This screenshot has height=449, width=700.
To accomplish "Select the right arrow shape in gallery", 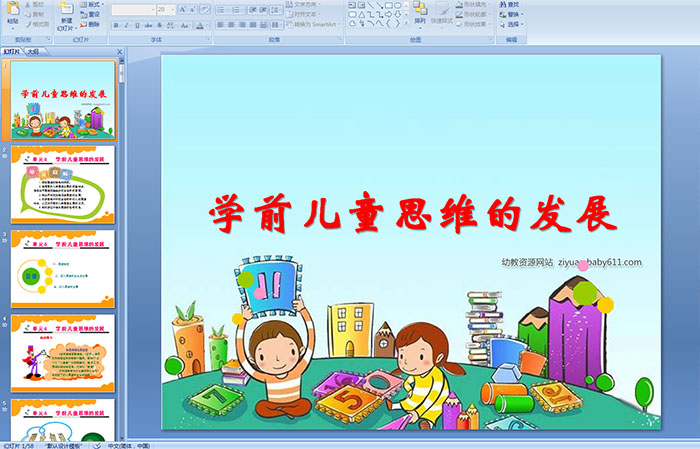I will click(388, 14).
